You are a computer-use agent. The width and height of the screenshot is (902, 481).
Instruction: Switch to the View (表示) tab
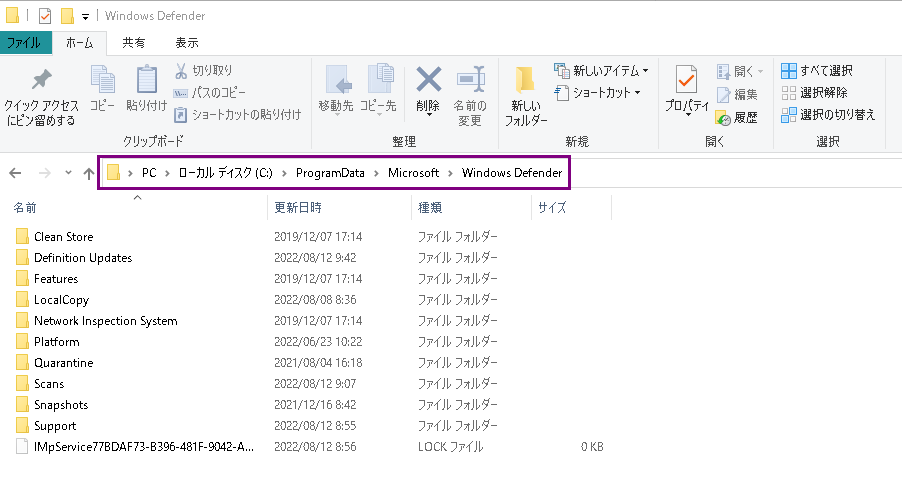[187, 43]
